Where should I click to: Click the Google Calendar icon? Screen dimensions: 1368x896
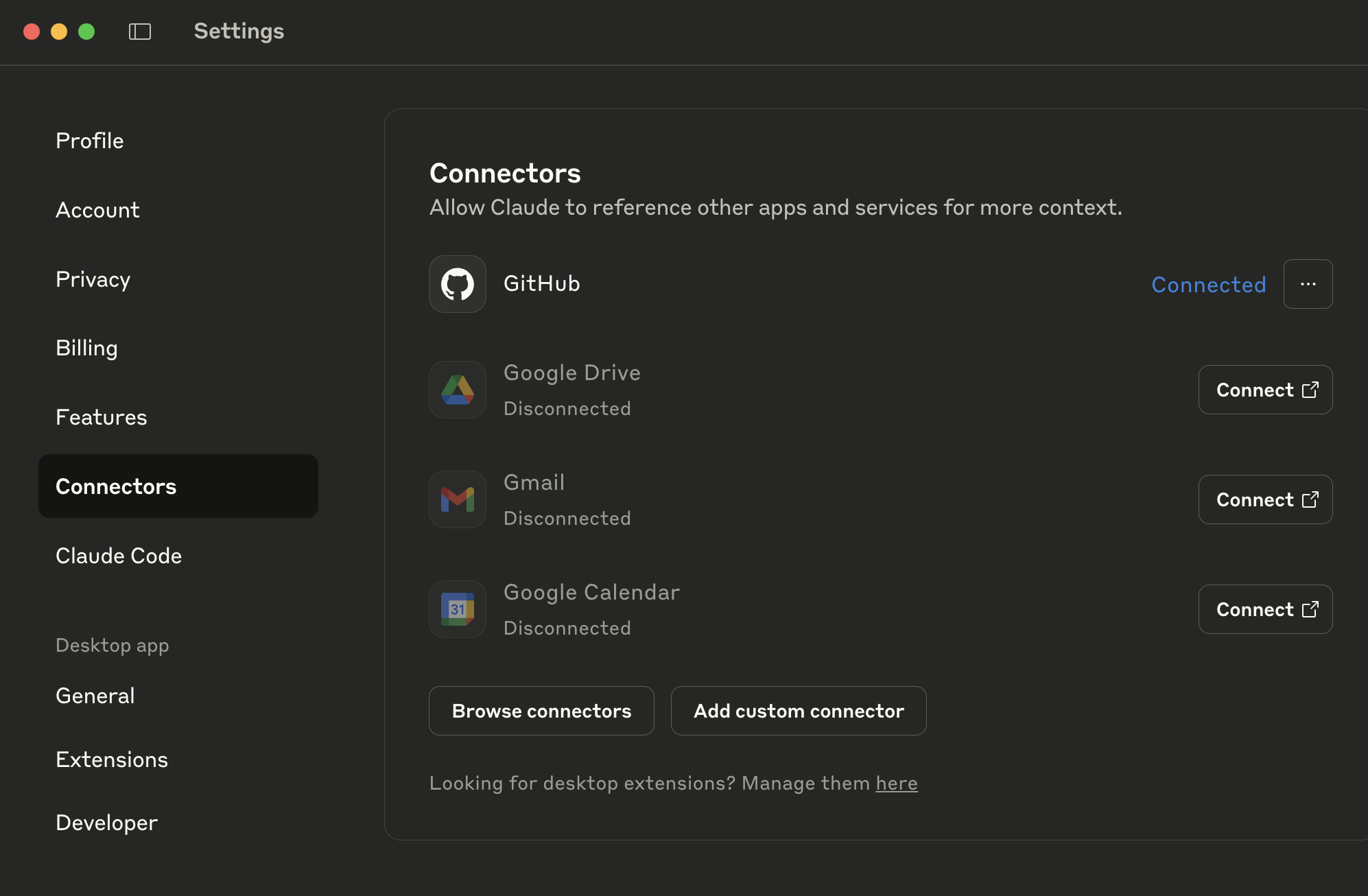point(458,609)
